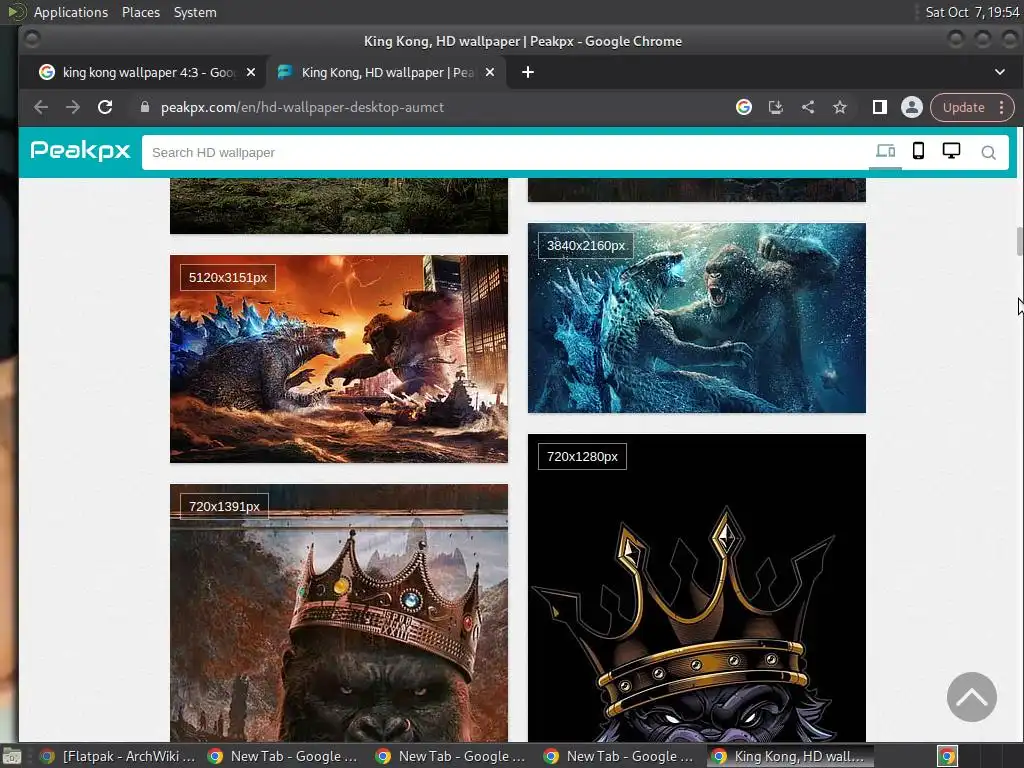The width and height of the screenshot is (1024, 768).
Task: Open the Places menu
Action: [x=141, y=12]
